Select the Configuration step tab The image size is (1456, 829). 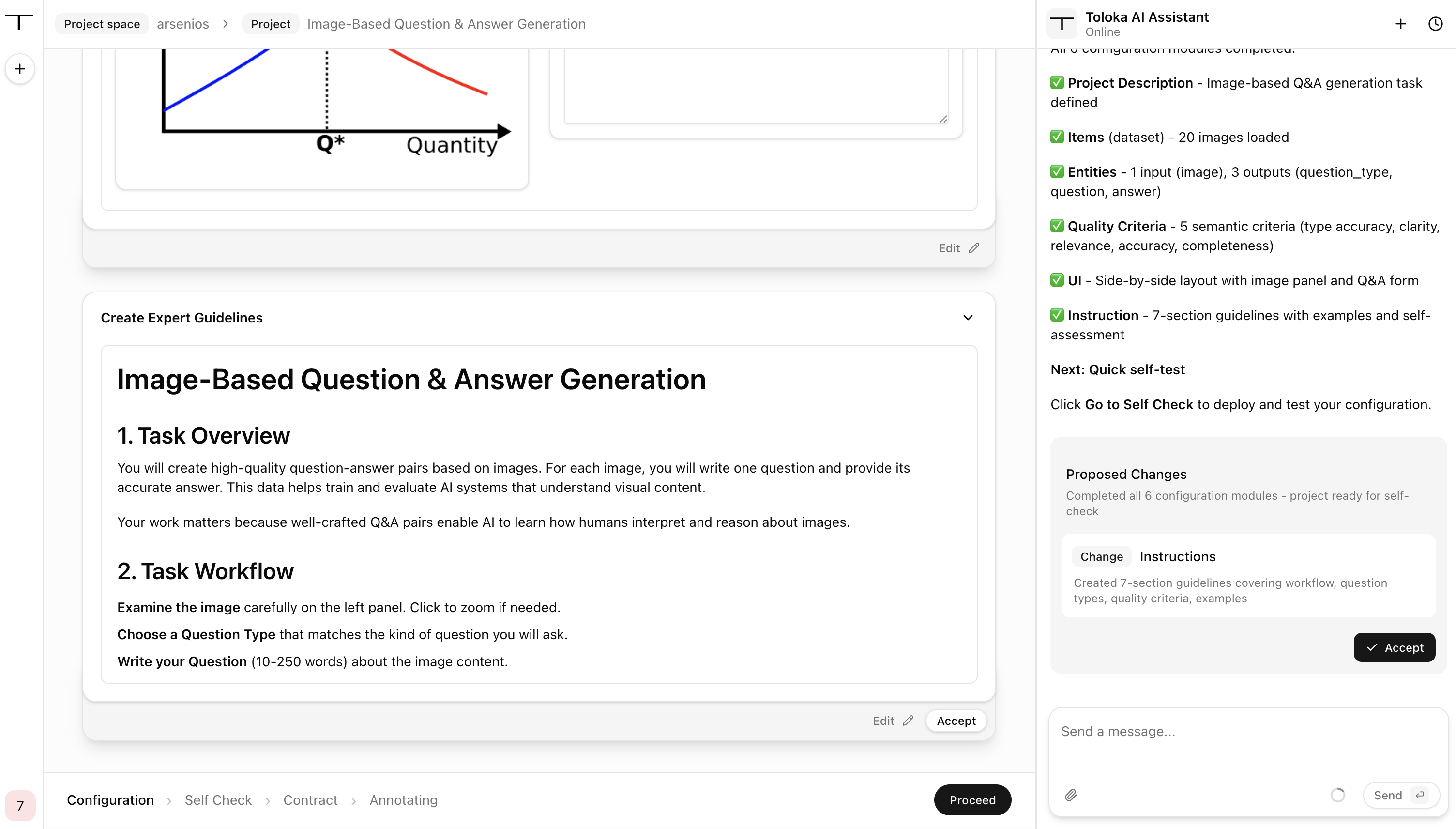pos(110,800)
